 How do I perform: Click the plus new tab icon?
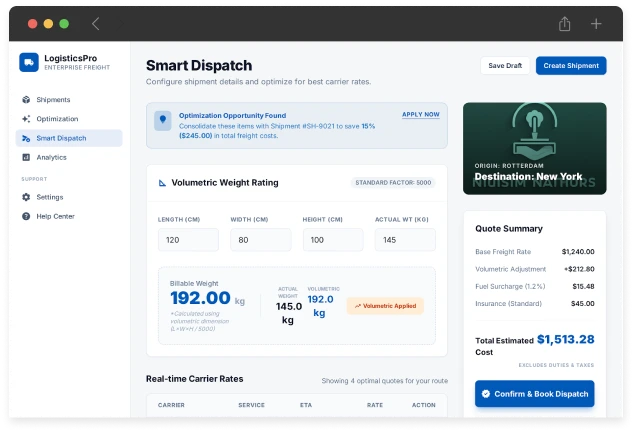[x=596, y=23]
